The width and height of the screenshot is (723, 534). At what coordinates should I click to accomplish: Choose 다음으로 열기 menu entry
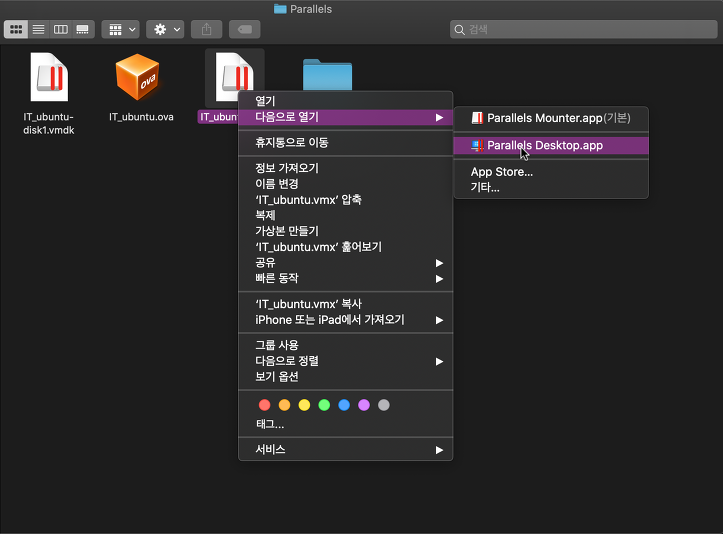coord(346,117)
